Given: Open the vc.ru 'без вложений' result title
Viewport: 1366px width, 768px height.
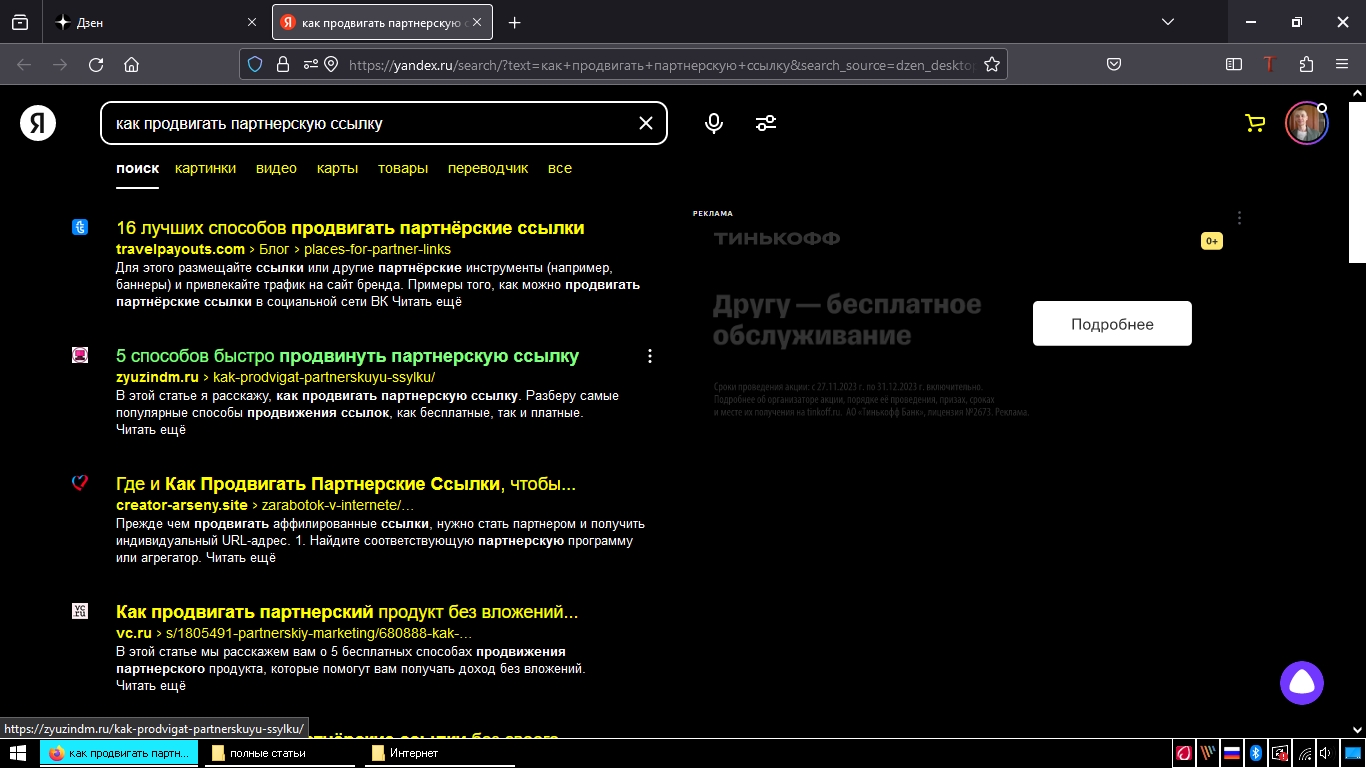Looking at the screenshot, I should [347, 612].
